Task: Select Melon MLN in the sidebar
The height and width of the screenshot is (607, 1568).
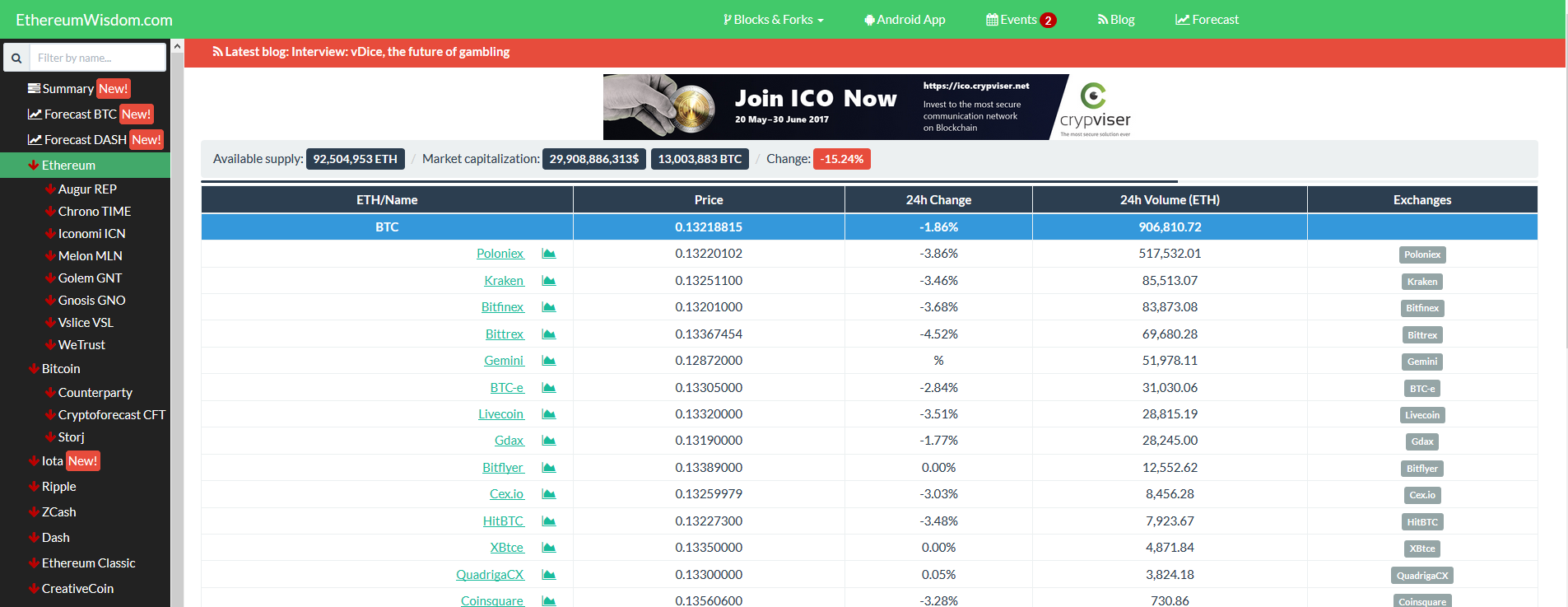Action: pyautogui.click(x=90, y=255)
